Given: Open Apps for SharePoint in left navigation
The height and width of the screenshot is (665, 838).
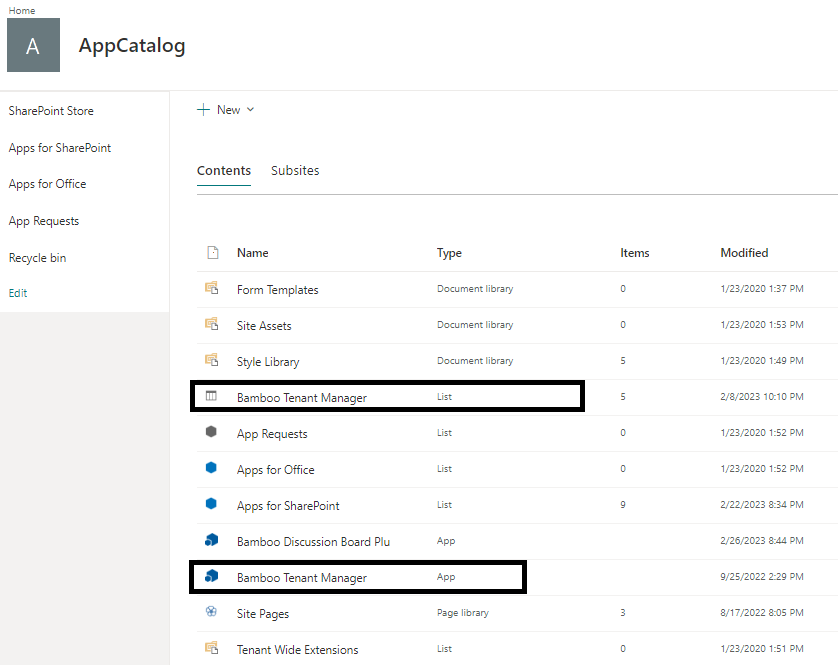Looking at the screenshot, I should click(60, 148).
